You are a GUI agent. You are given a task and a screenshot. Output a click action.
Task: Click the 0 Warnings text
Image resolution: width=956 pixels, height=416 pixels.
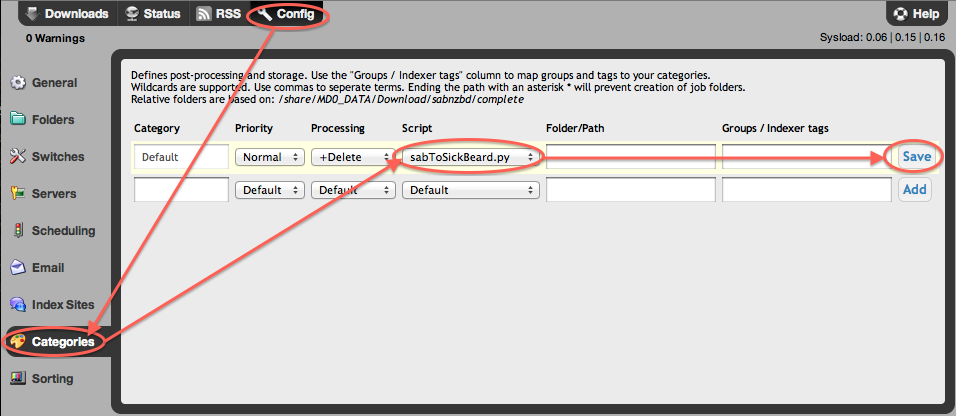click(55, 38)
